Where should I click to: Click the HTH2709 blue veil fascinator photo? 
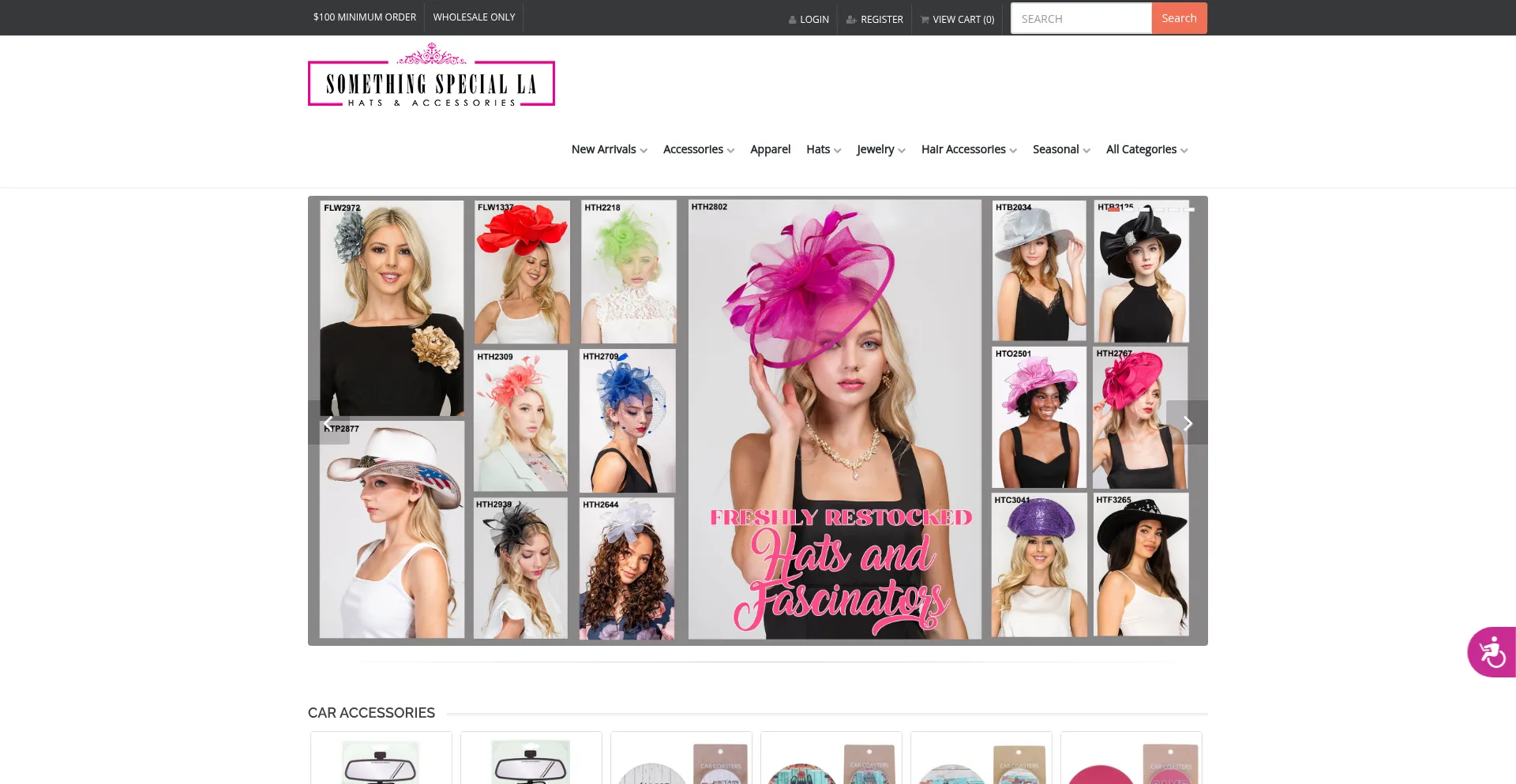click(x=627, y=421)
